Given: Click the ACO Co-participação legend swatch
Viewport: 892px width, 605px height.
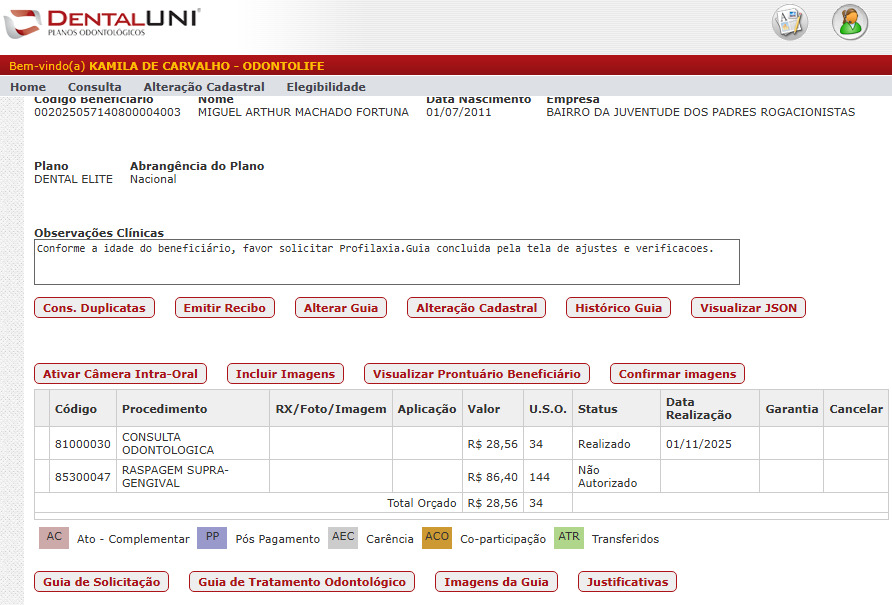Looking at the screenshot, I should coord(437,538).
